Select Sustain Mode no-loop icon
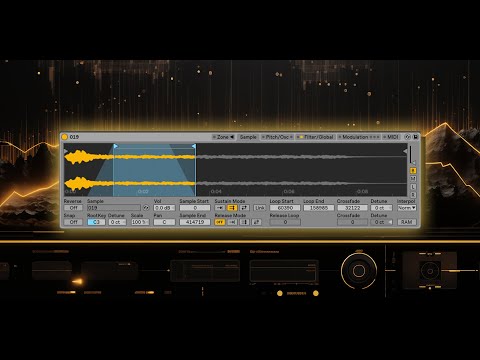Viewport: 480px width, 360px height. [220, 208]
